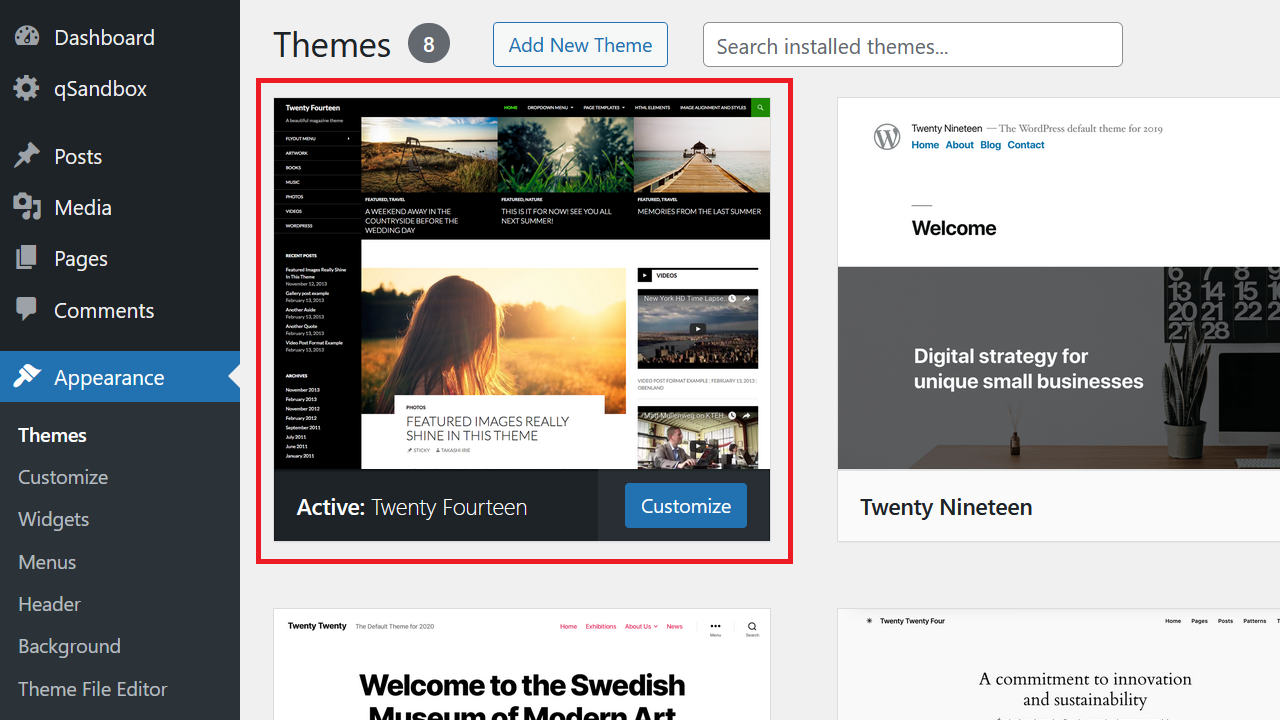Click the Pages icon in sidebar
Viewport: 1280px width, 720px height.
(x=27, y=258)
